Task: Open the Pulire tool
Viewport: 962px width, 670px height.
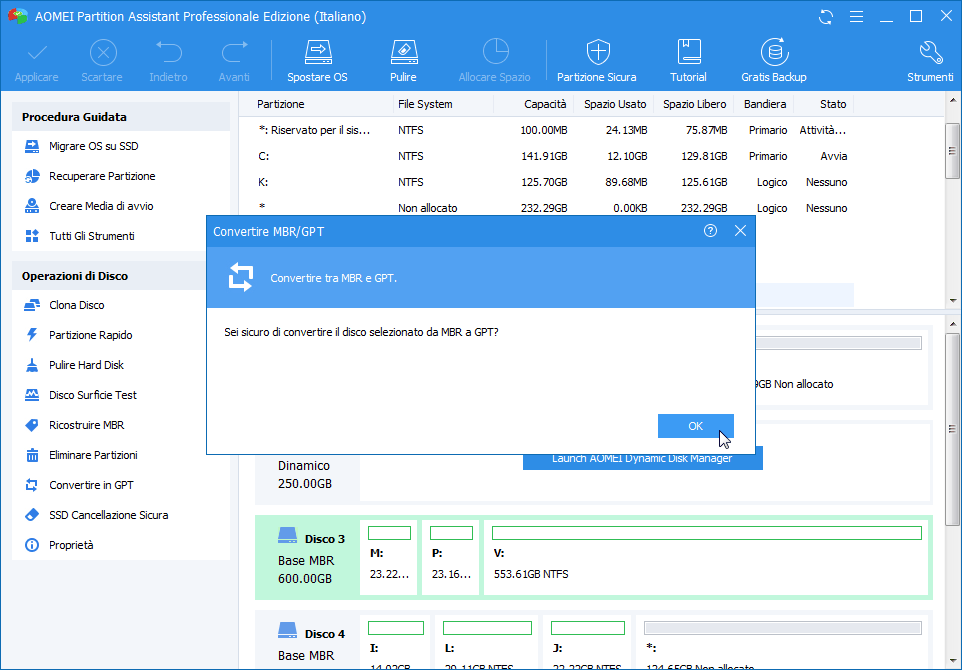Action: pyautogui.click(x=403, y=60)
